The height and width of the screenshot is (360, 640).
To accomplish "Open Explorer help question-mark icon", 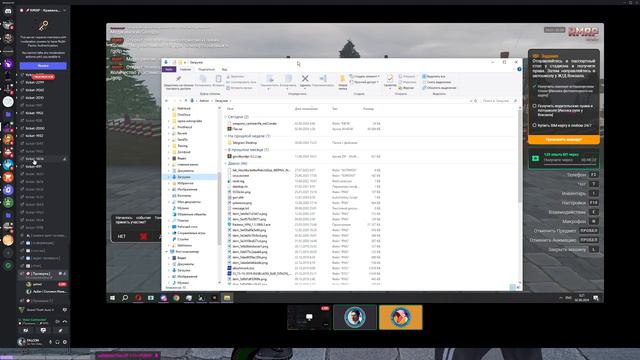I will (519, 69).
